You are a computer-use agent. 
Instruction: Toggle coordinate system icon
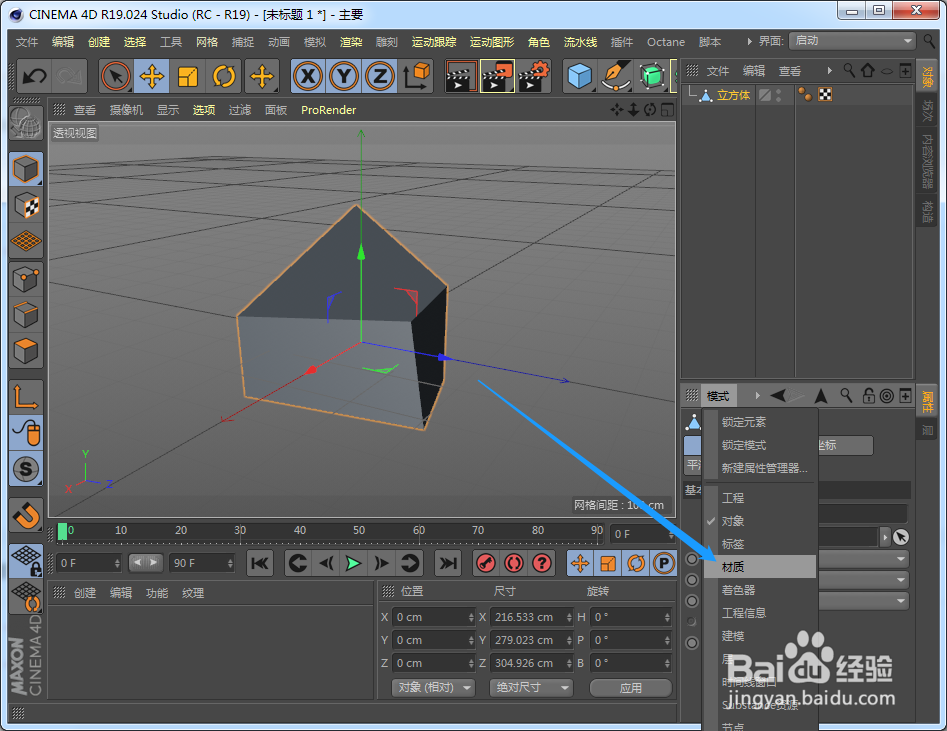416,76
